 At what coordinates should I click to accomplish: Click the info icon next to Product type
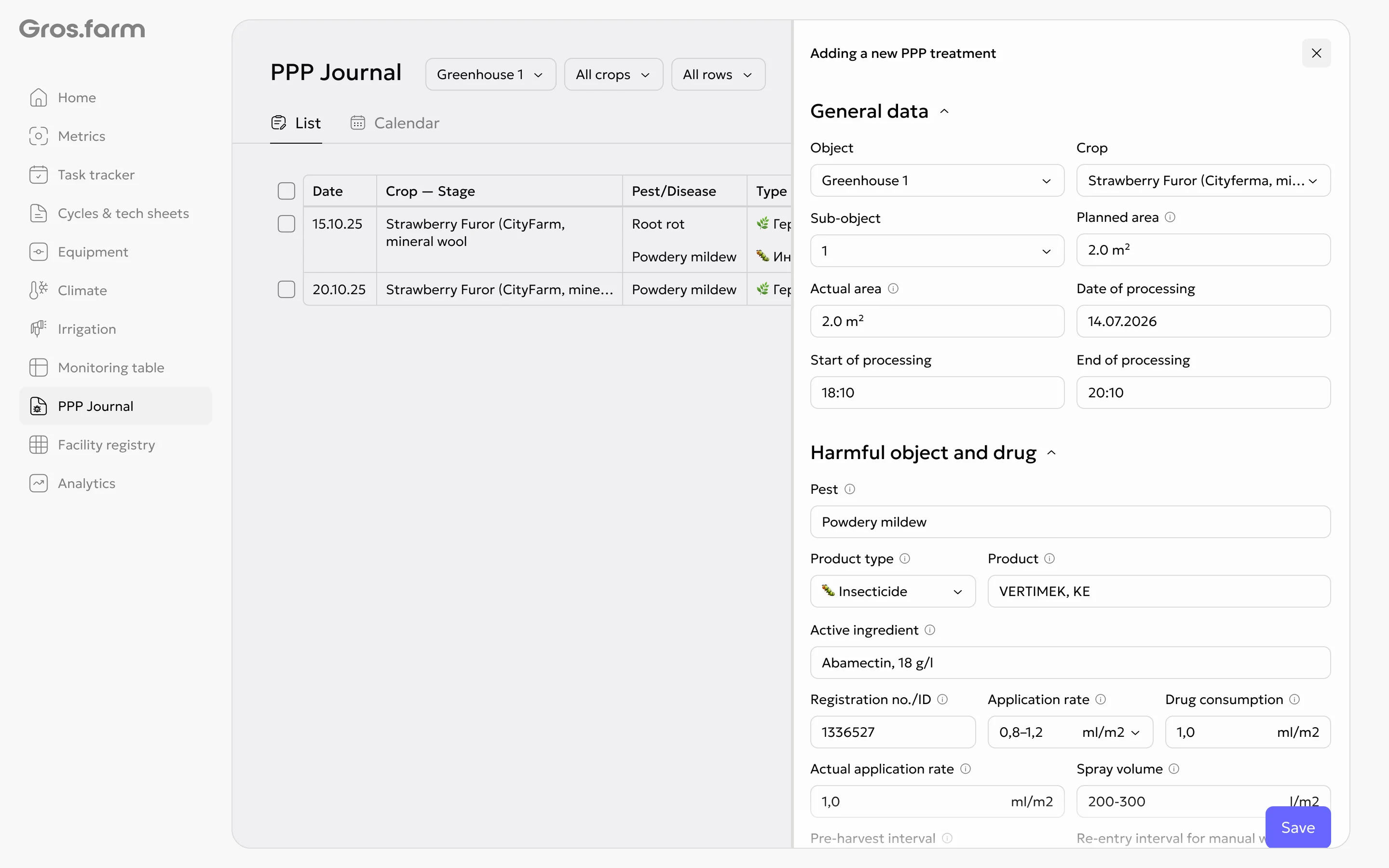click(x=905, y=558)
